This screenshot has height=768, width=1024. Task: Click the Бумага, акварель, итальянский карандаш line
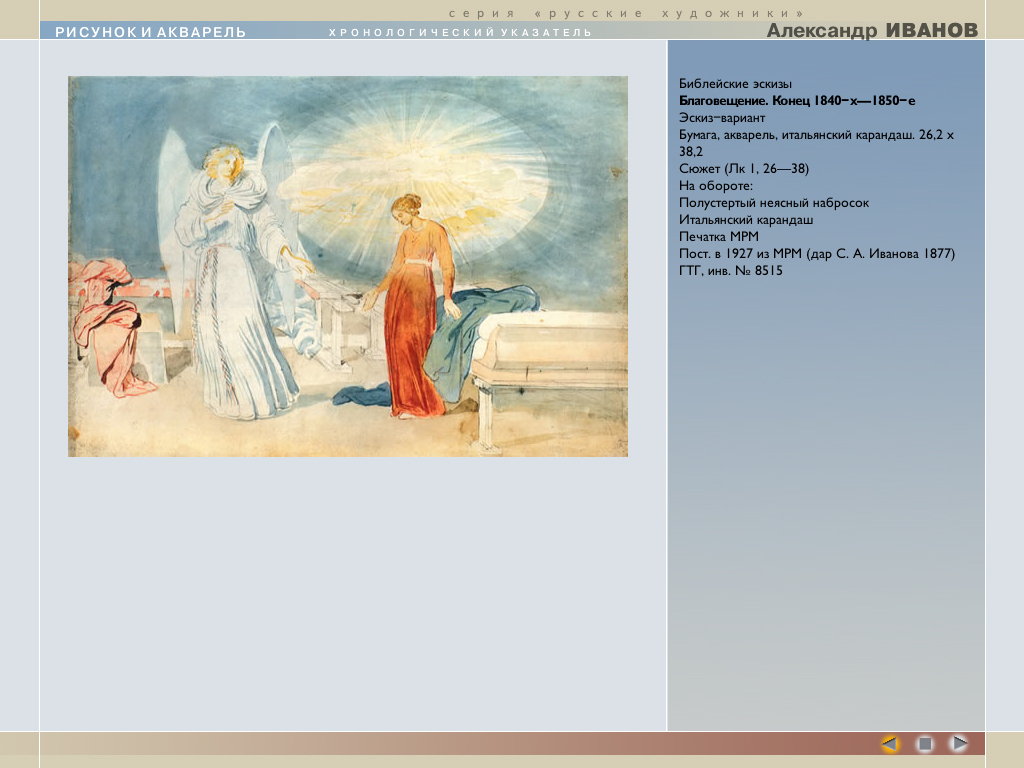click(x=816, y=135)
